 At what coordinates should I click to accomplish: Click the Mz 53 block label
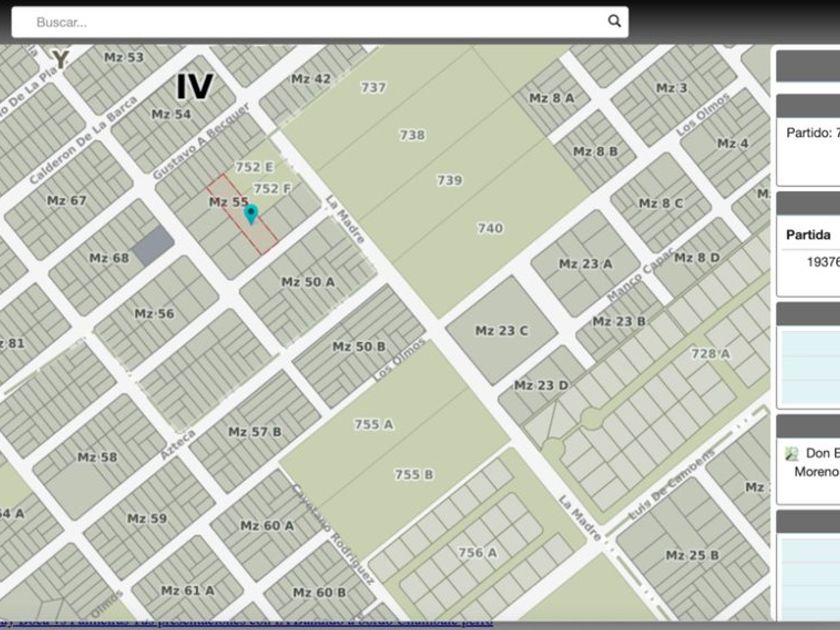tap(124, 57)
